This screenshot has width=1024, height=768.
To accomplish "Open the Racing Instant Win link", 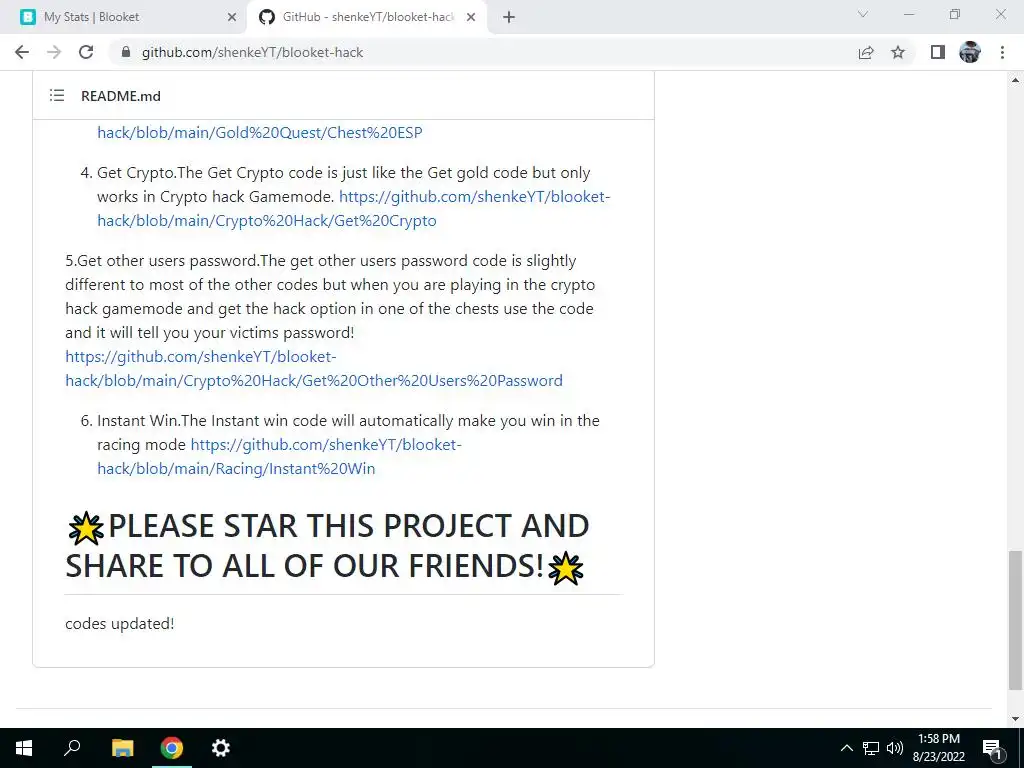I will pyautogui.click(x=280, y=456).
